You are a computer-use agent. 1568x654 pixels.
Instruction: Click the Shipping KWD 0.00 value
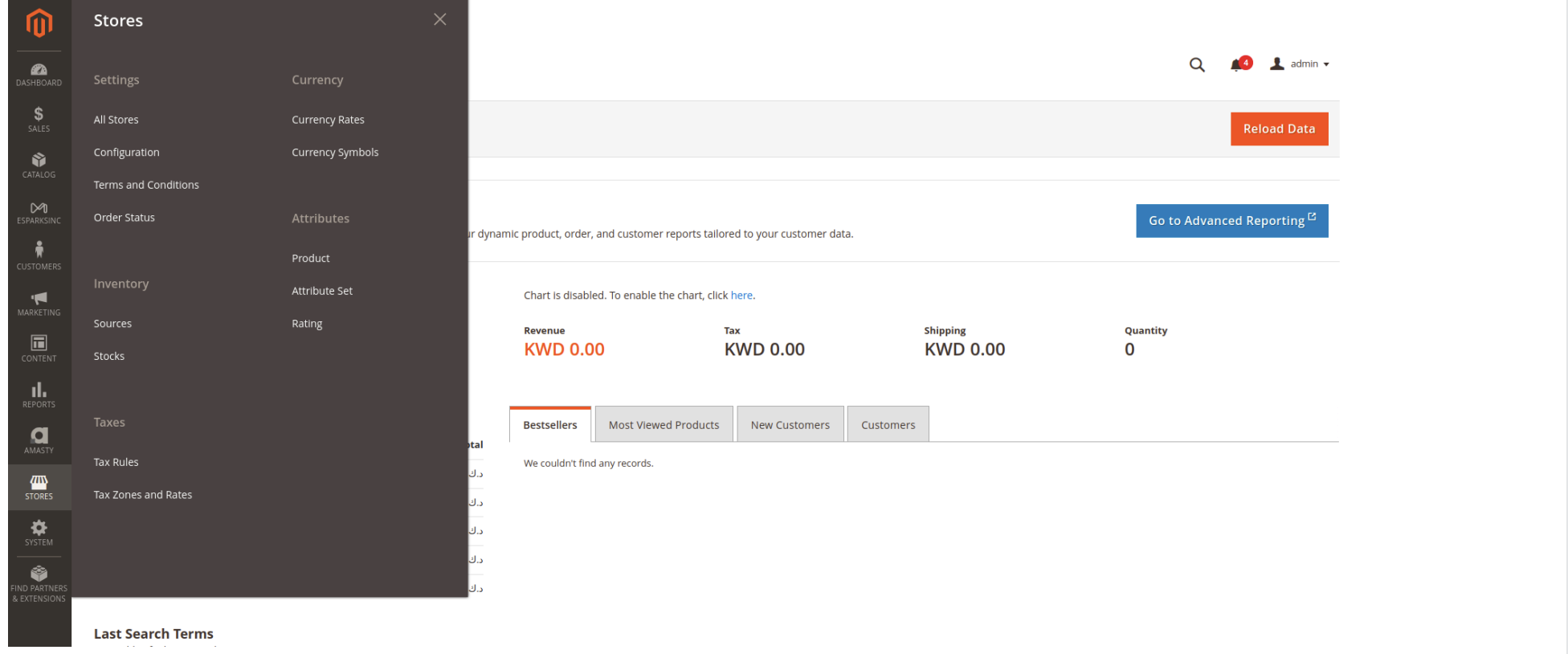(964, 349)
